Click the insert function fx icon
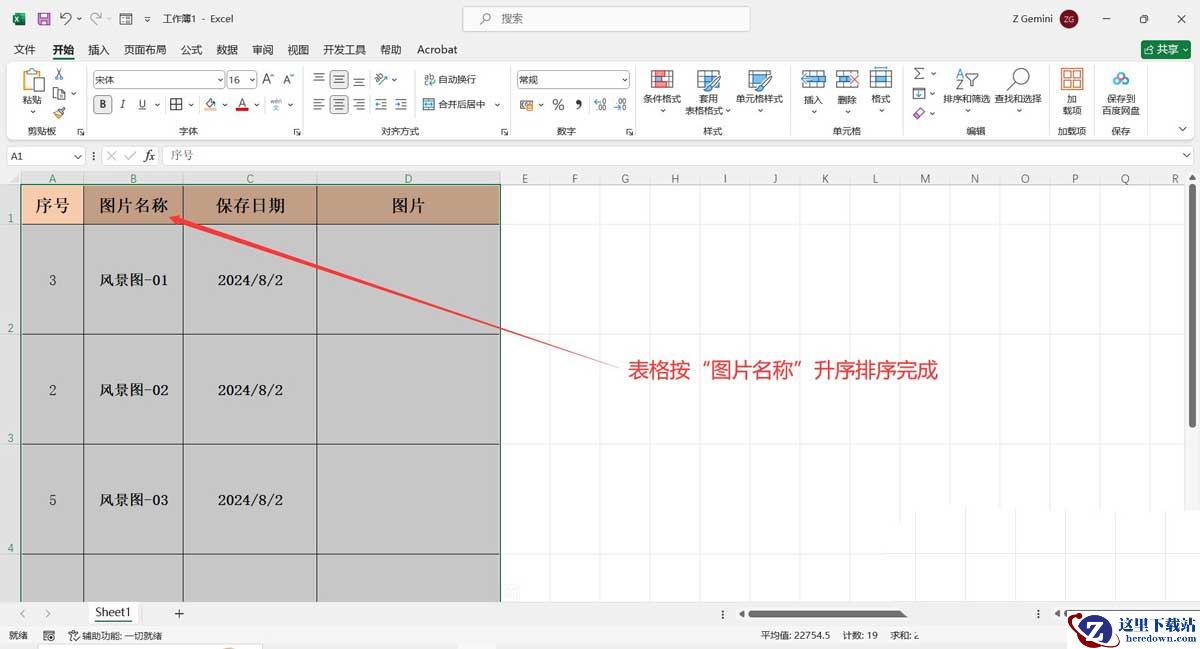 point(150,156)
